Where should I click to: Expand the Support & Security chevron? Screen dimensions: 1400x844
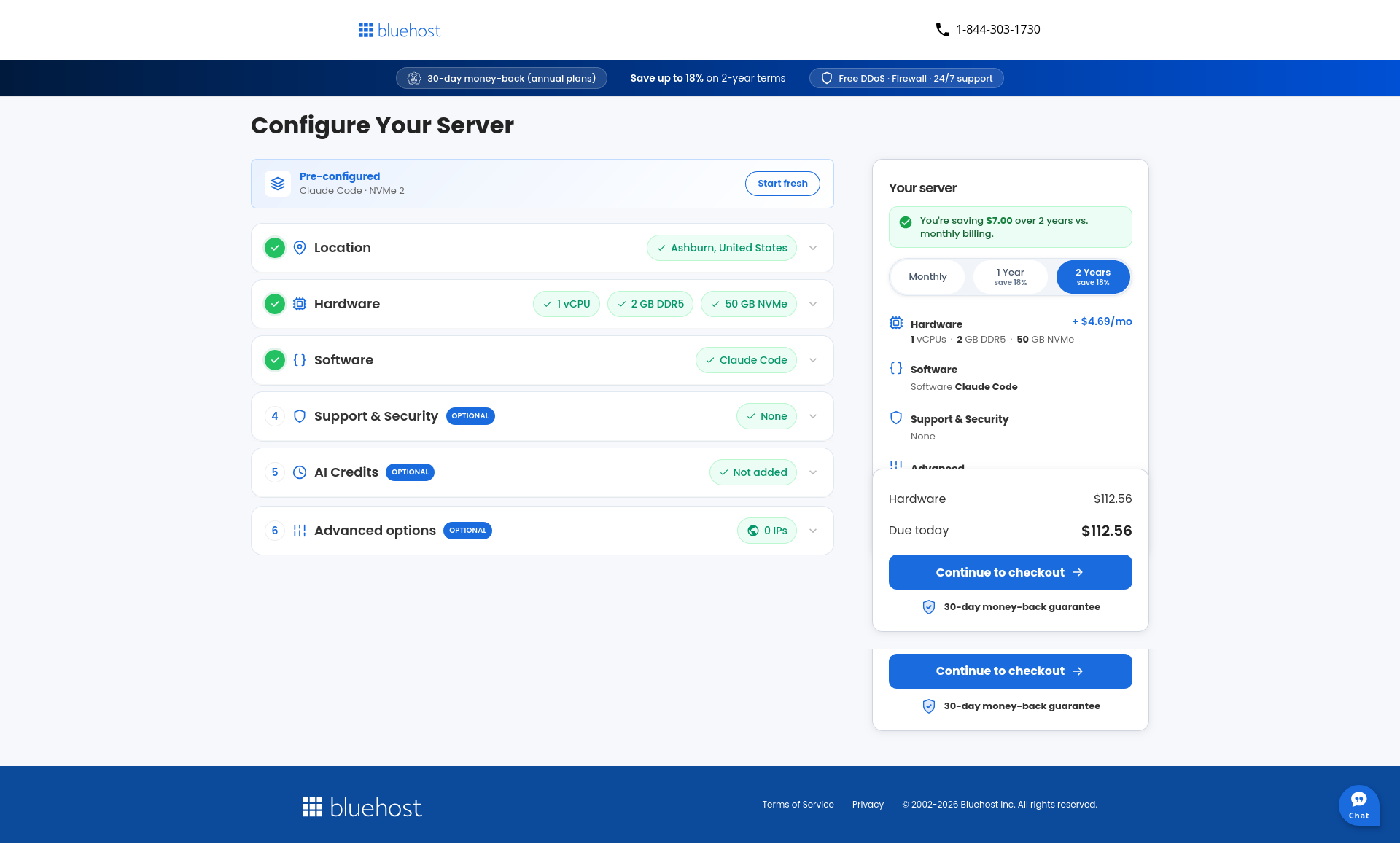pos(813,416)
